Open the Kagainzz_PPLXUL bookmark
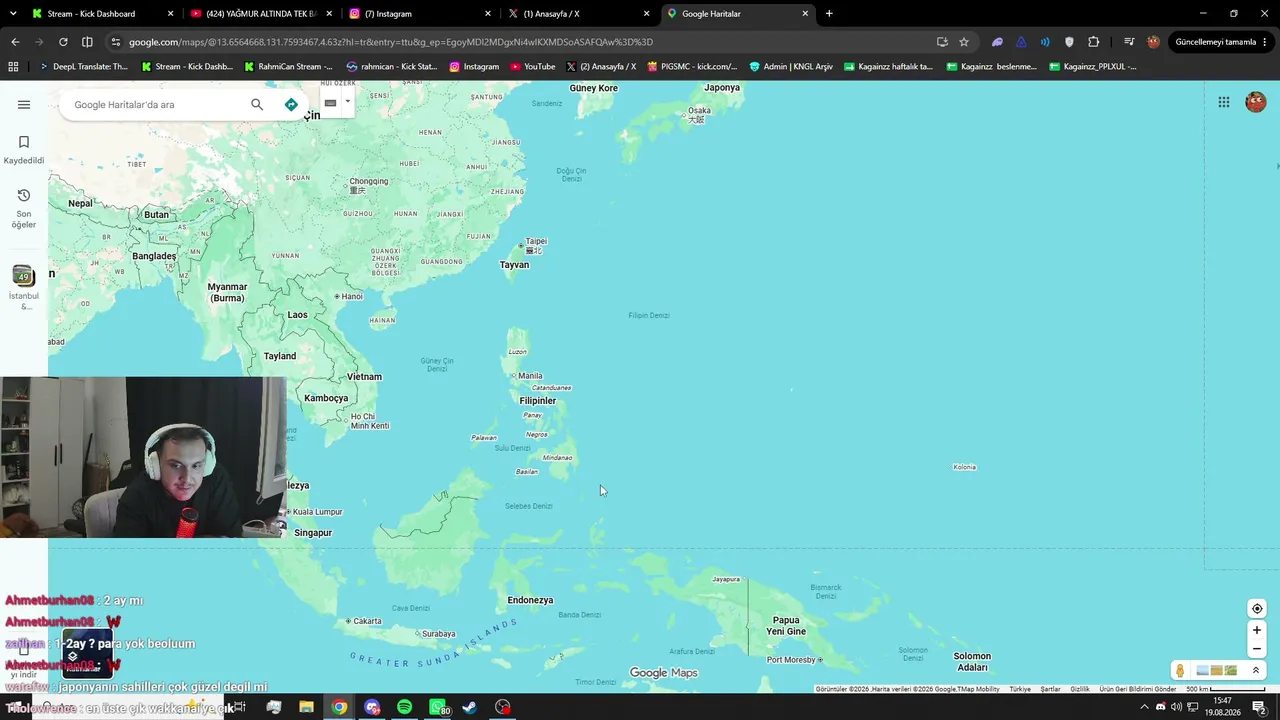The image size is (1280, 720). (x=1093, y=67)
